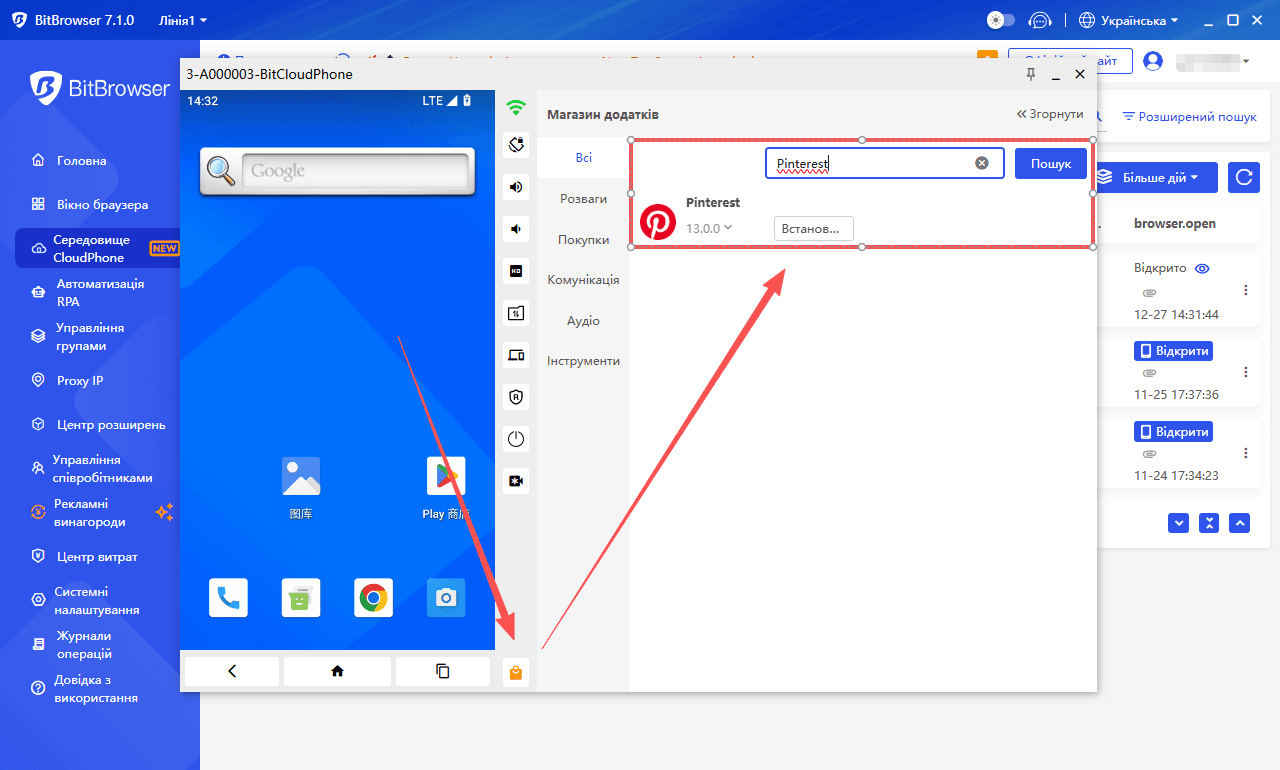Click the down chevron pagination button
The width and height of the screenshot is (1280, 770).
pyautogui.click(x=1178, y=523)
